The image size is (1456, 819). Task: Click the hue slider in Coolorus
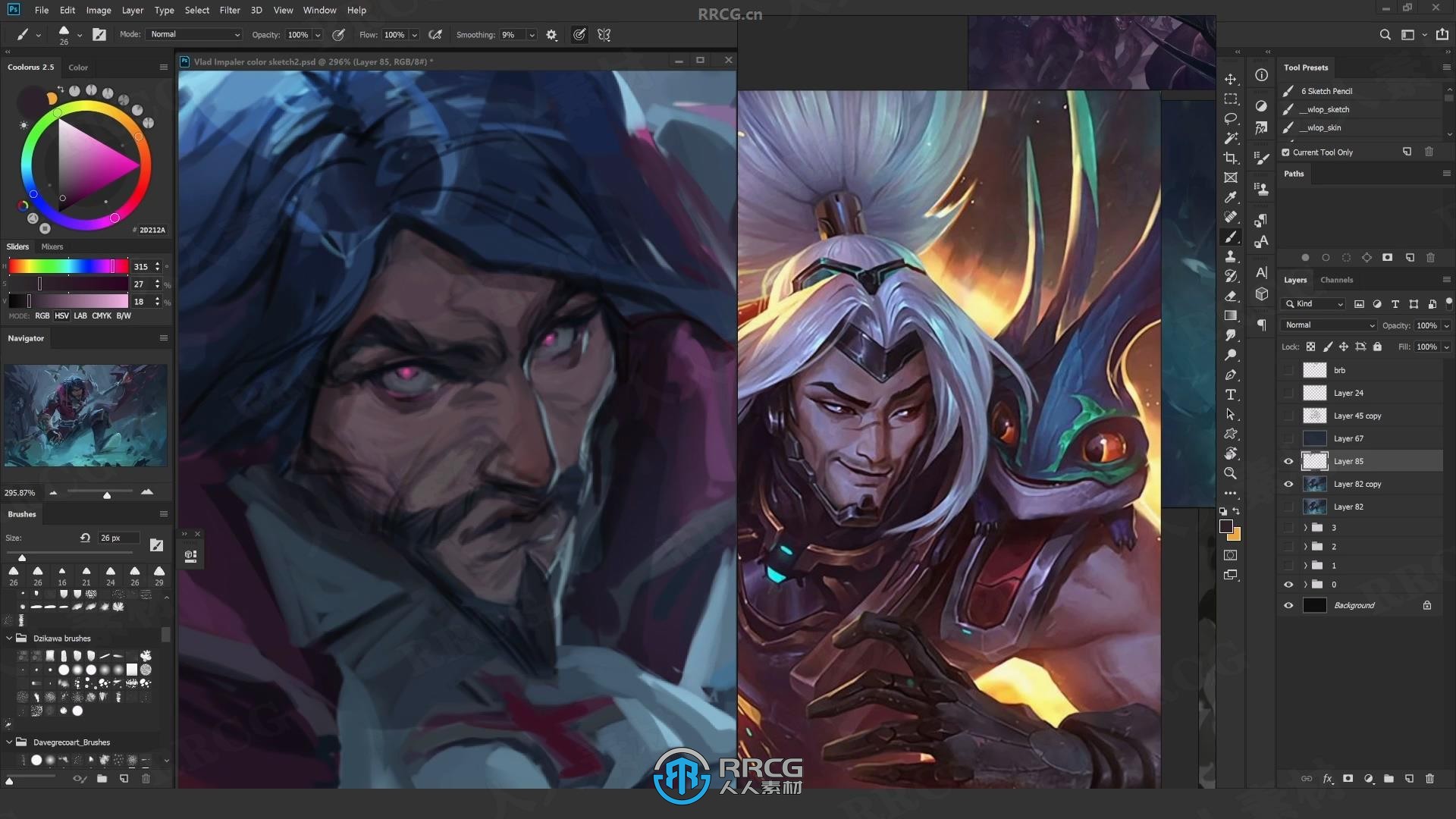(x=68, y=266)
